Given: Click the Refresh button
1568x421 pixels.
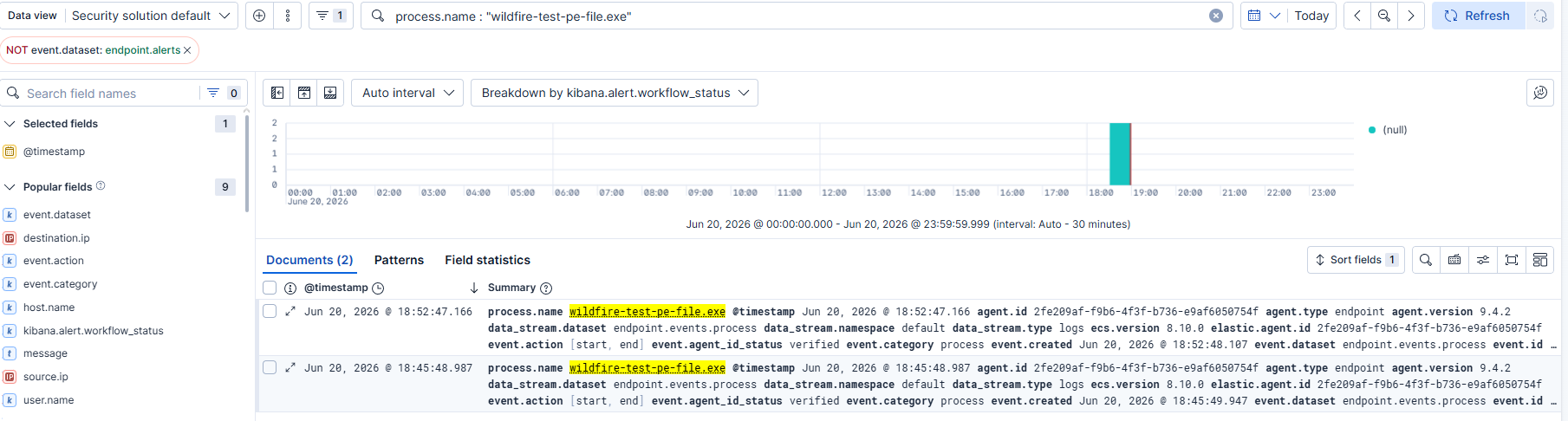Looking at the screenshot, I should tap(1478, 16).
